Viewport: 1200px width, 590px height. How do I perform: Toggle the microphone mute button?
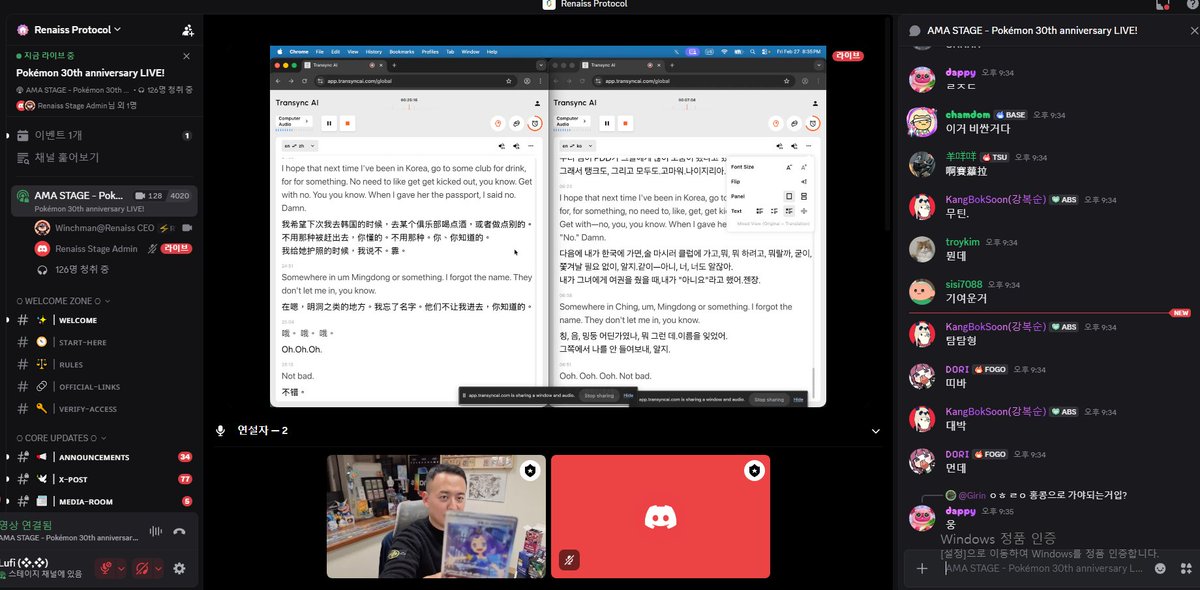(x=104, y=568)
